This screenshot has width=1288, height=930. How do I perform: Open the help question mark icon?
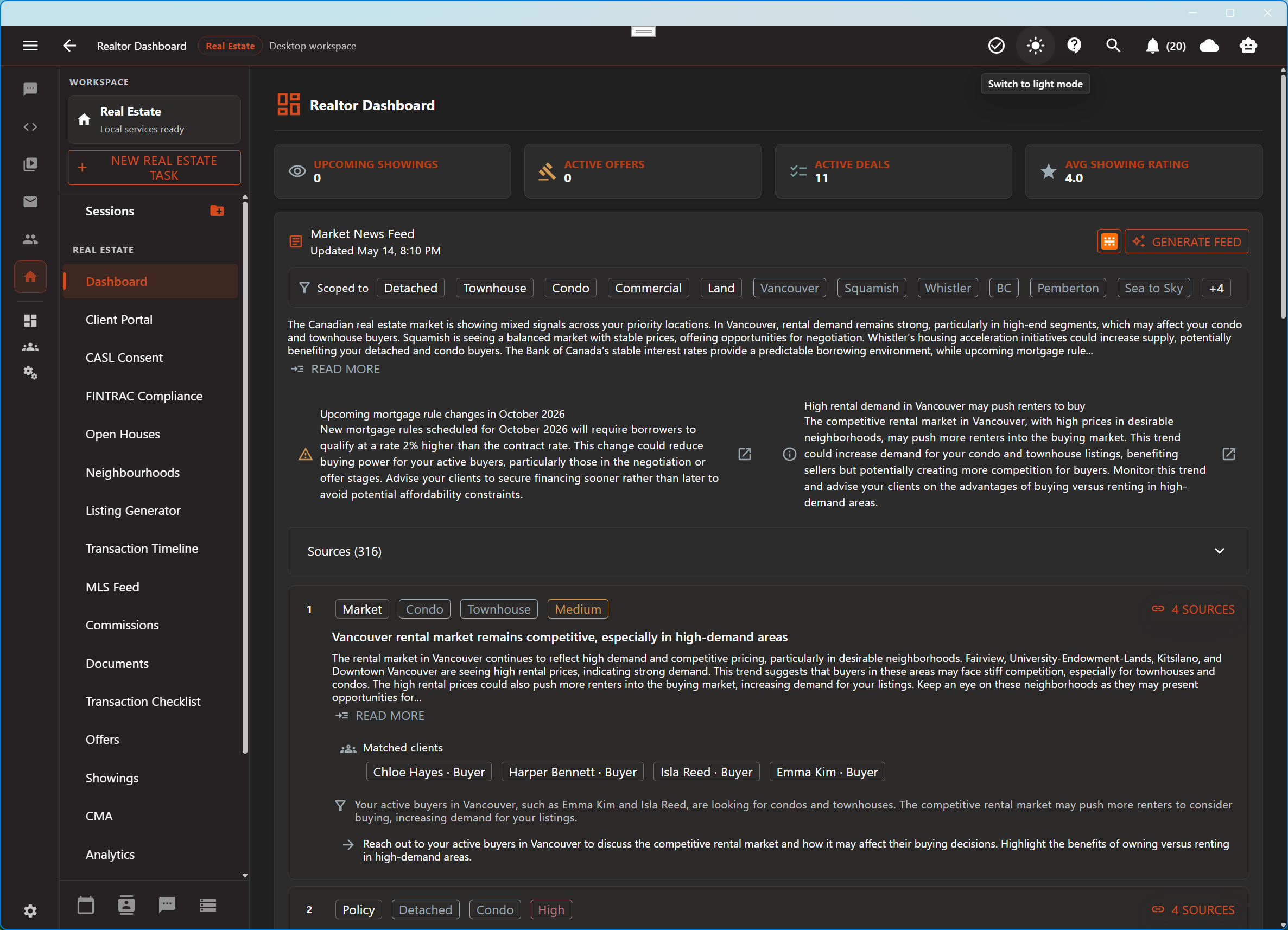(x=1074, y=46)
